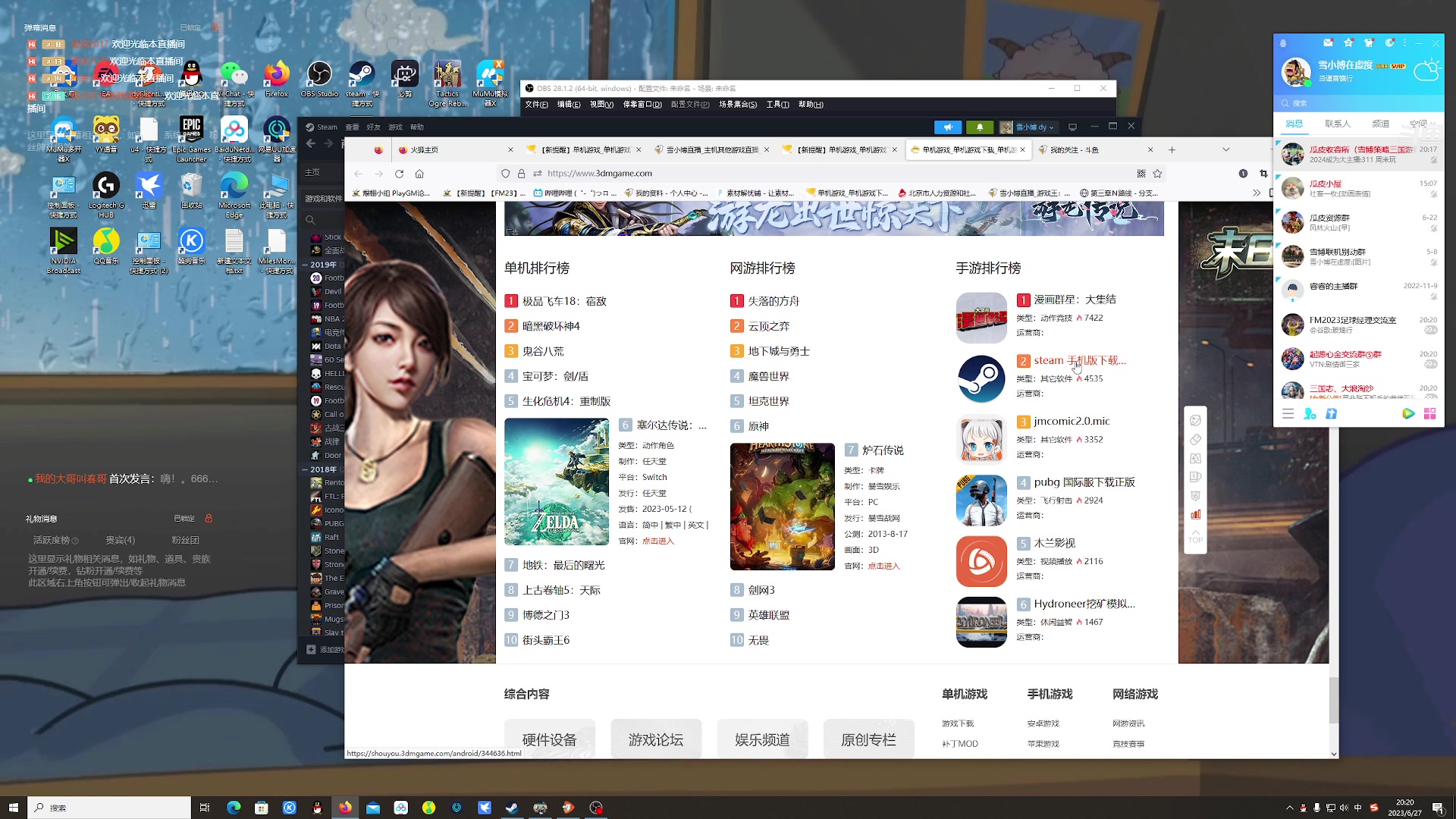Expand 2019年 category in Steam library

(305, 265)
